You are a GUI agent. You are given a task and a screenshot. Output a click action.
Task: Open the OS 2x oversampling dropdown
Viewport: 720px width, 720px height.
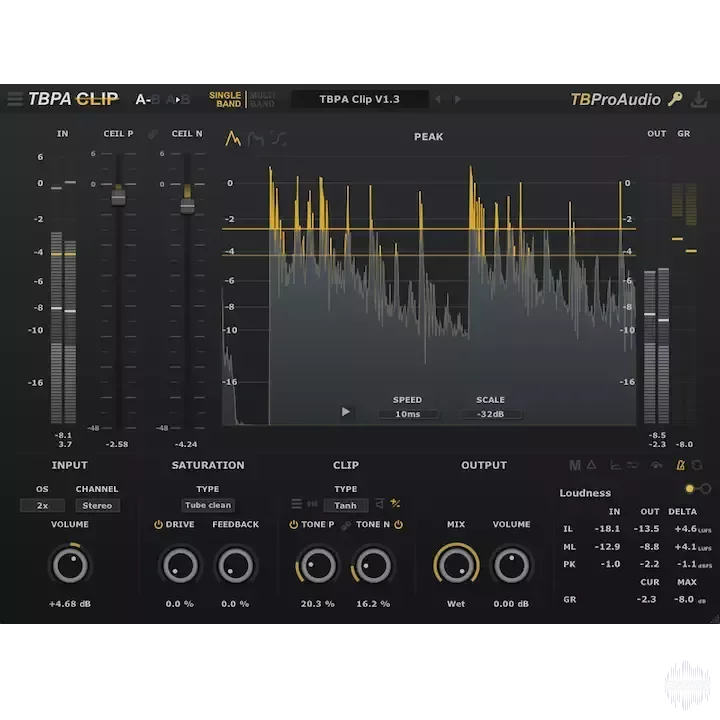coord(42,505)
